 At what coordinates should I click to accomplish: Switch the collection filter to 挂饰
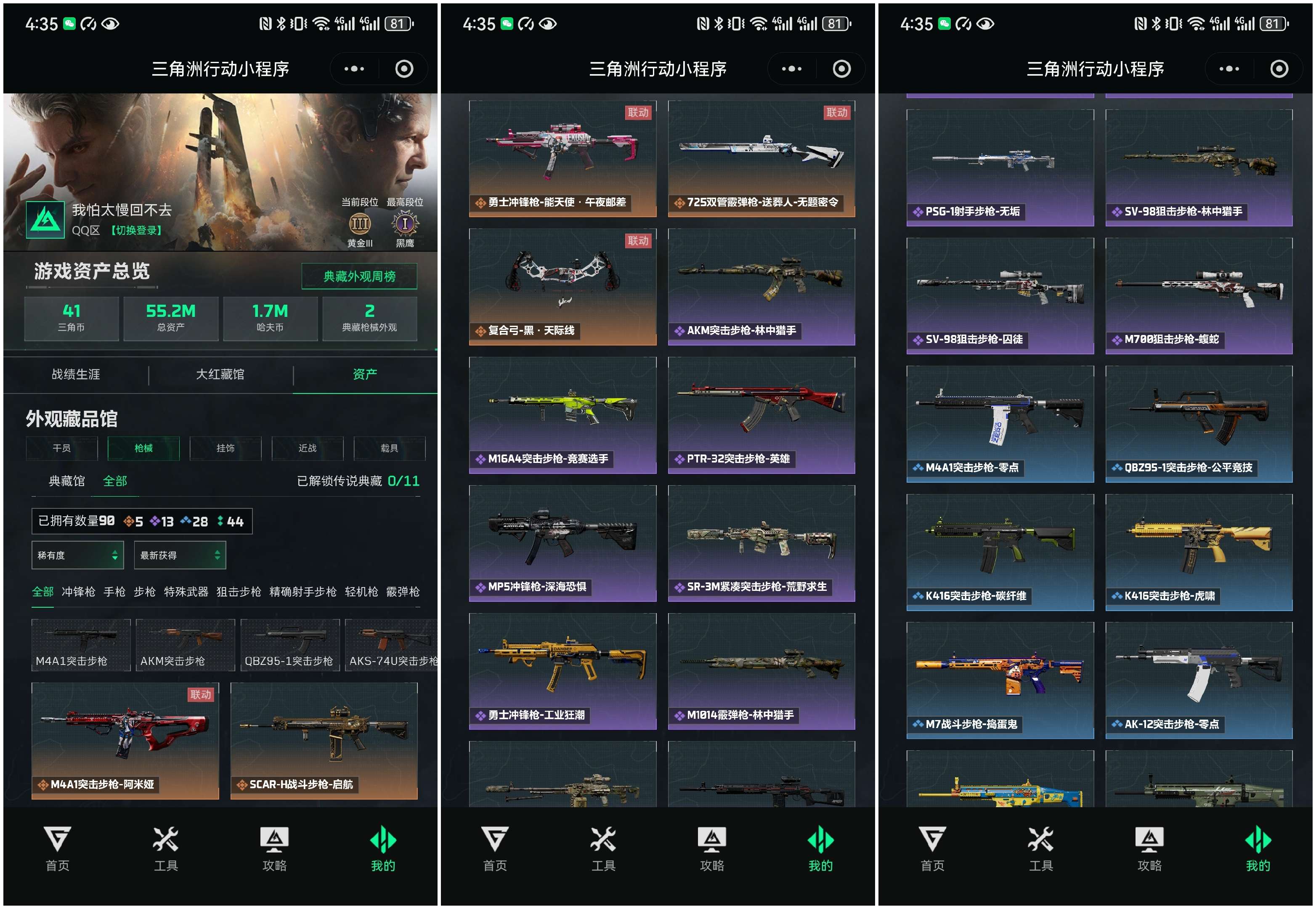point(226,448)
